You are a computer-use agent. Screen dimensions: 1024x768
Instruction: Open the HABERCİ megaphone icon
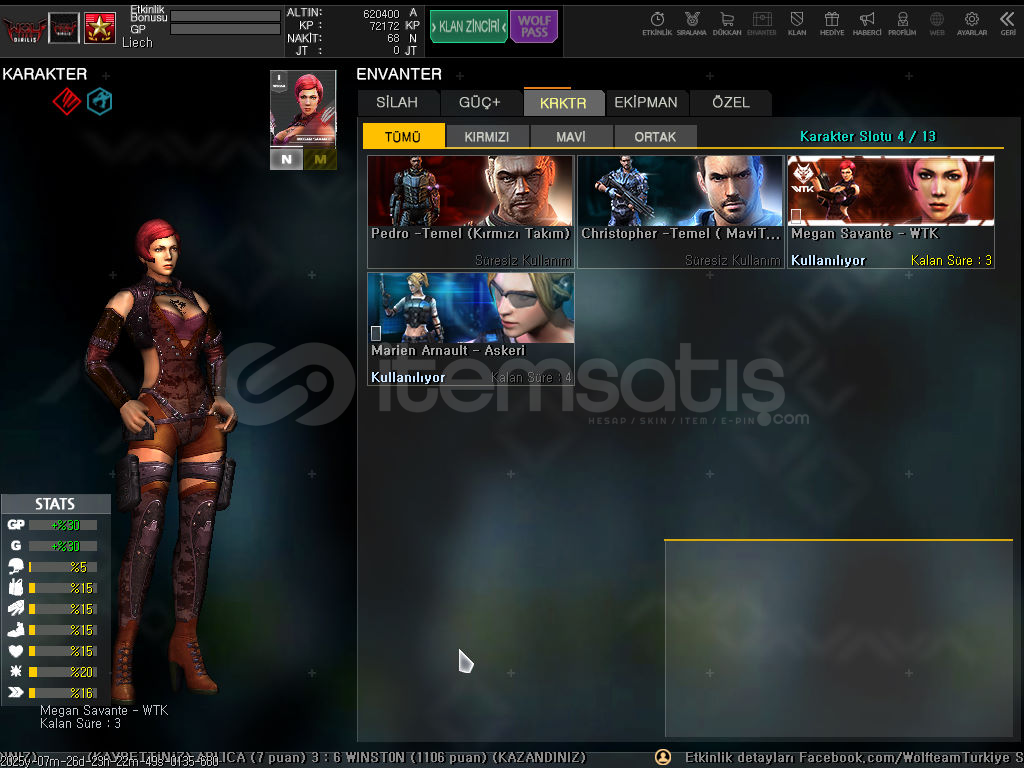(x=867, y=24)
